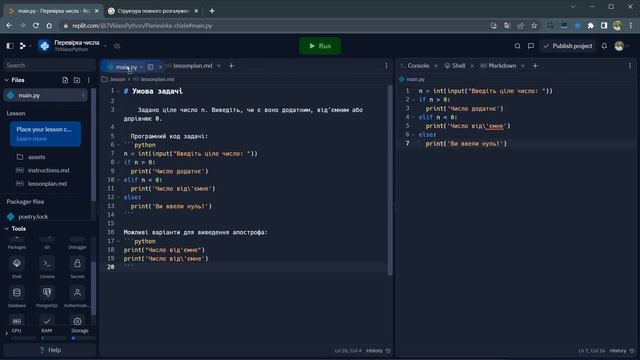Screen dimensions: 640x360
Task: Click Publish project button
Action: 568,46
